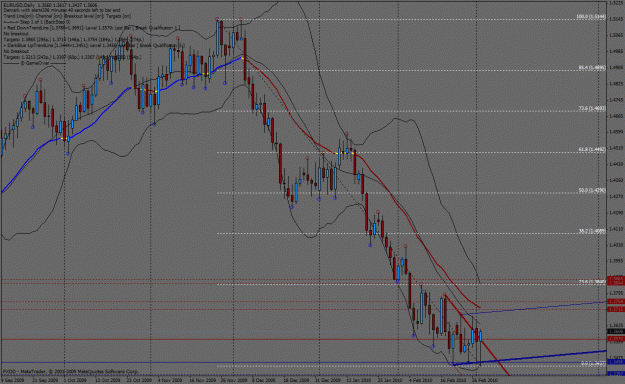Click the '4 Nov 2009' date label
Viewport: 625px width, 384px height.
pyautogui.click(x=170, y=380)
